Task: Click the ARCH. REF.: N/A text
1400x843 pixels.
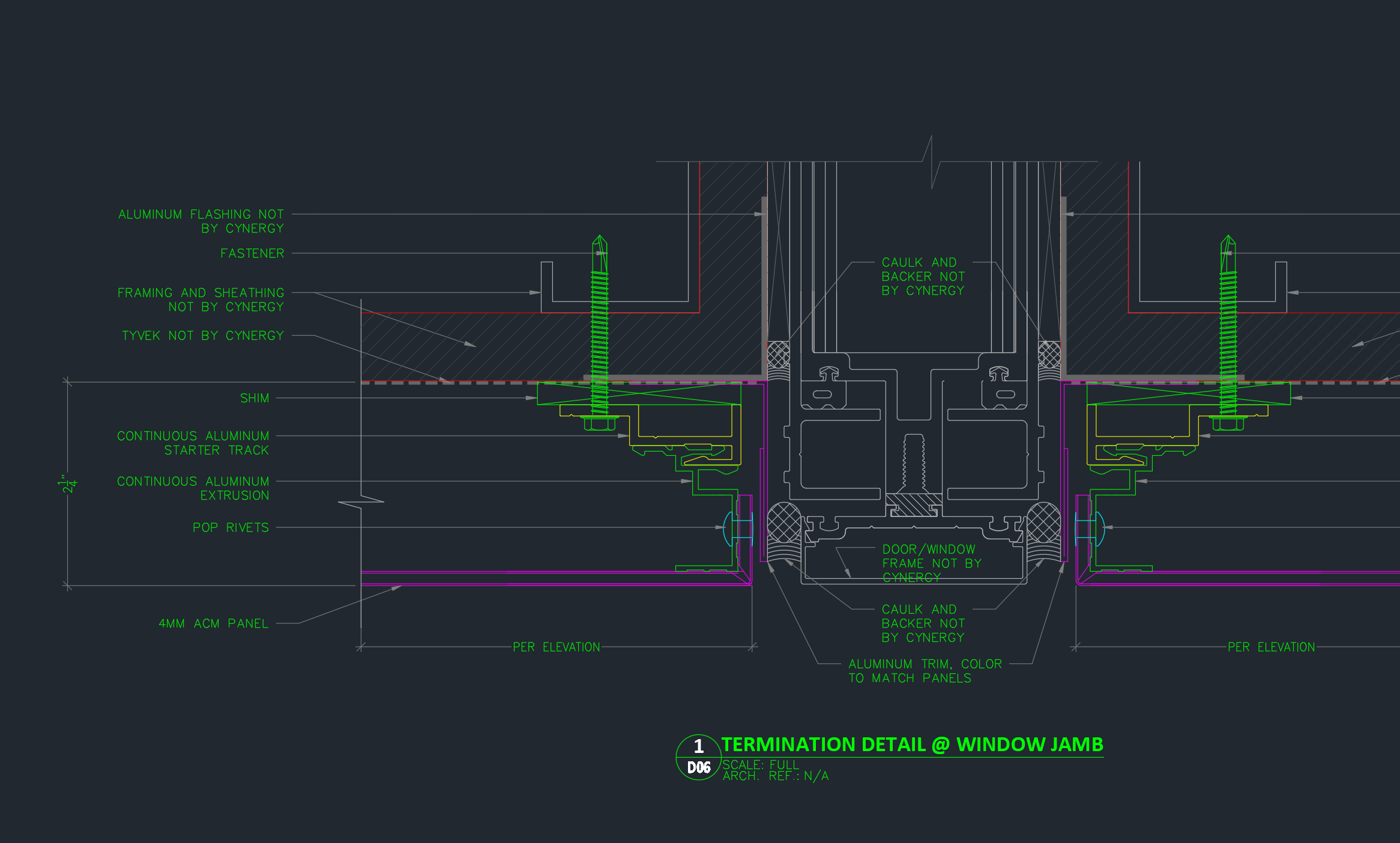Action: point(775,776)
